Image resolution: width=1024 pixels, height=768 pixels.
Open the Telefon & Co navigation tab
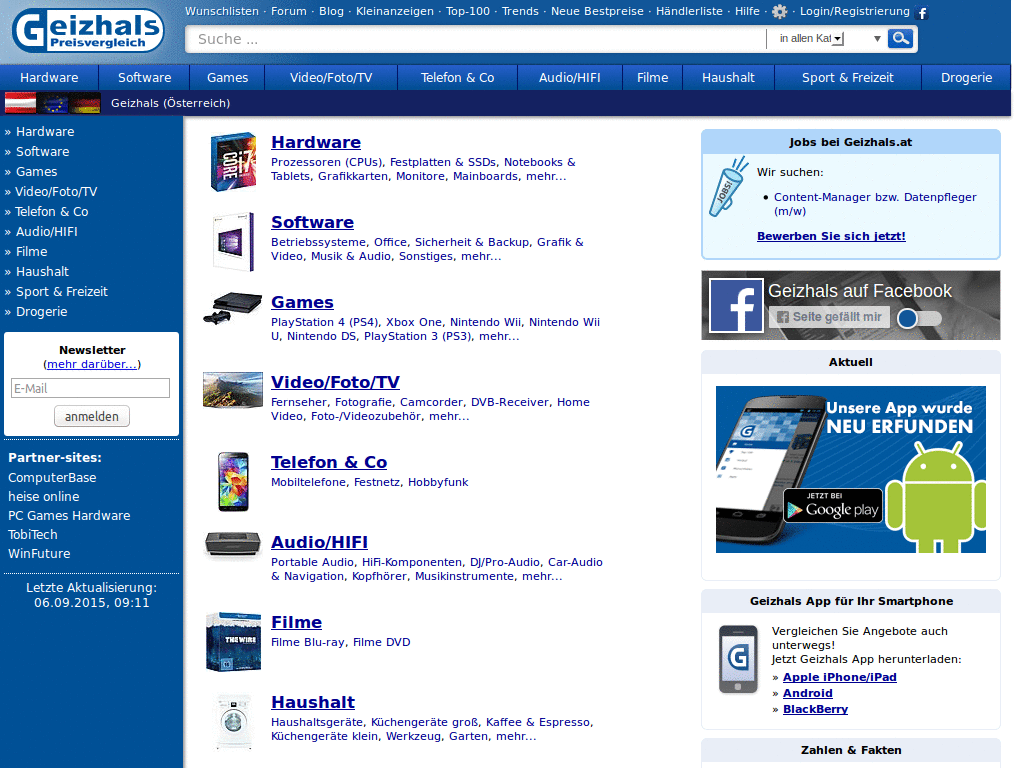(x=457, y=78)
